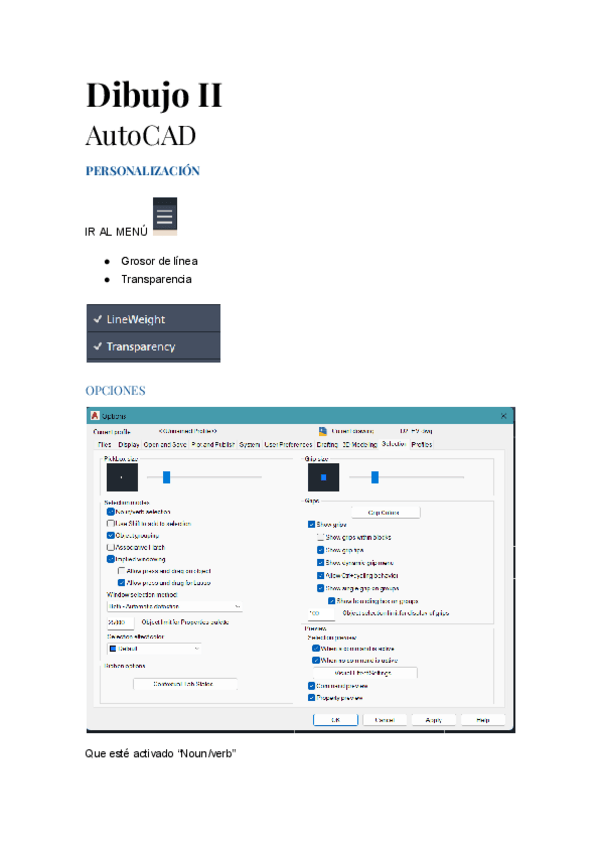
Task: Adjust the Grip size slider handle
Action: (x=375, y=477)
